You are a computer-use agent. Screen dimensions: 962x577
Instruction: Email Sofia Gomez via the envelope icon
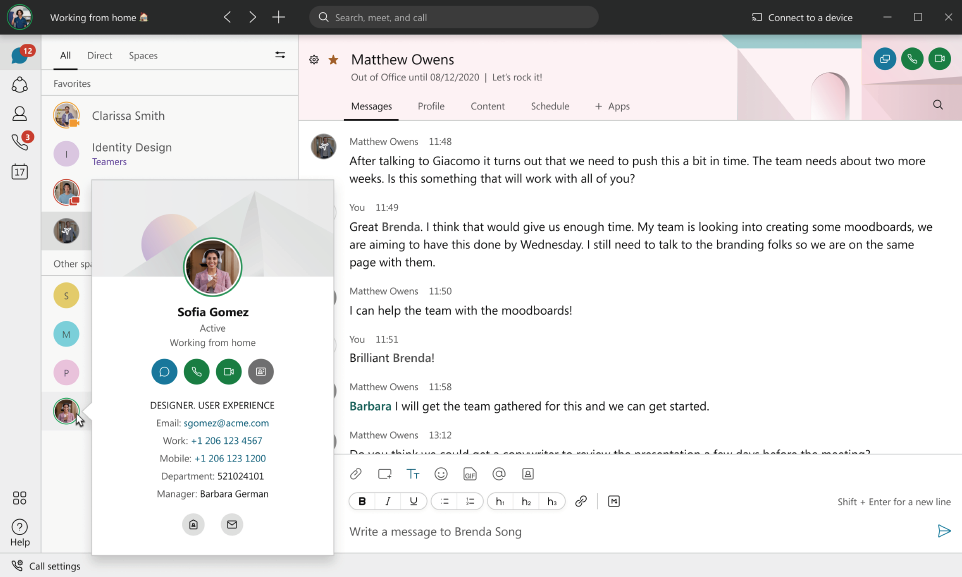pyautogui.click(x=232, y=524)
